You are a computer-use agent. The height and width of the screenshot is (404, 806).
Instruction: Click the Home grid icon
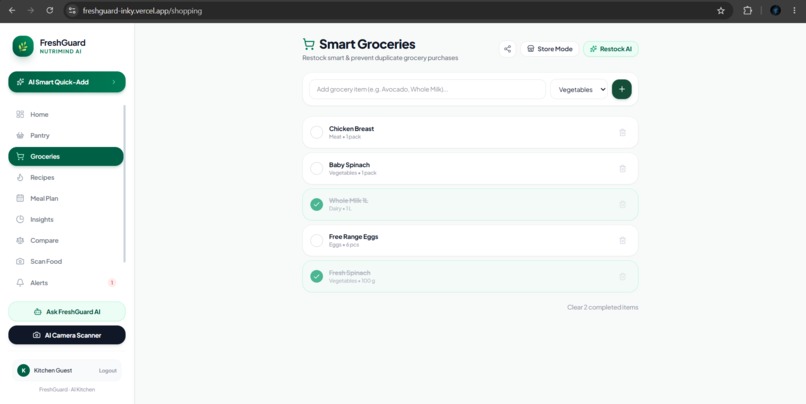[20, 114]
